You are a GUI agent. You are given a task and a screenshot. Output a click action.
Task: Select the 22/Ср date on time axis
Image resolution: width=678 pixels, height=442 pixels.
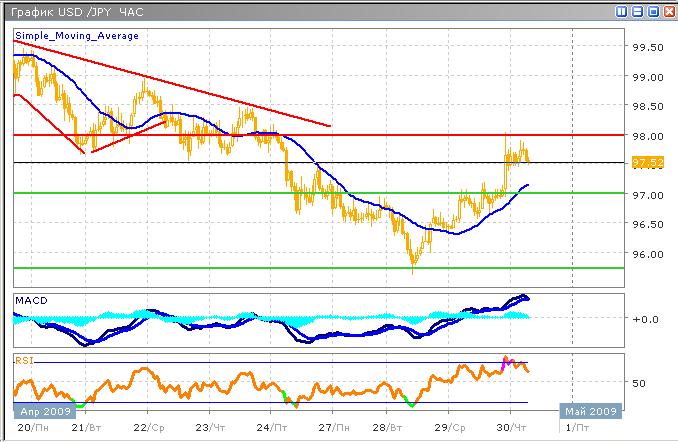click(x=149, y=426)
